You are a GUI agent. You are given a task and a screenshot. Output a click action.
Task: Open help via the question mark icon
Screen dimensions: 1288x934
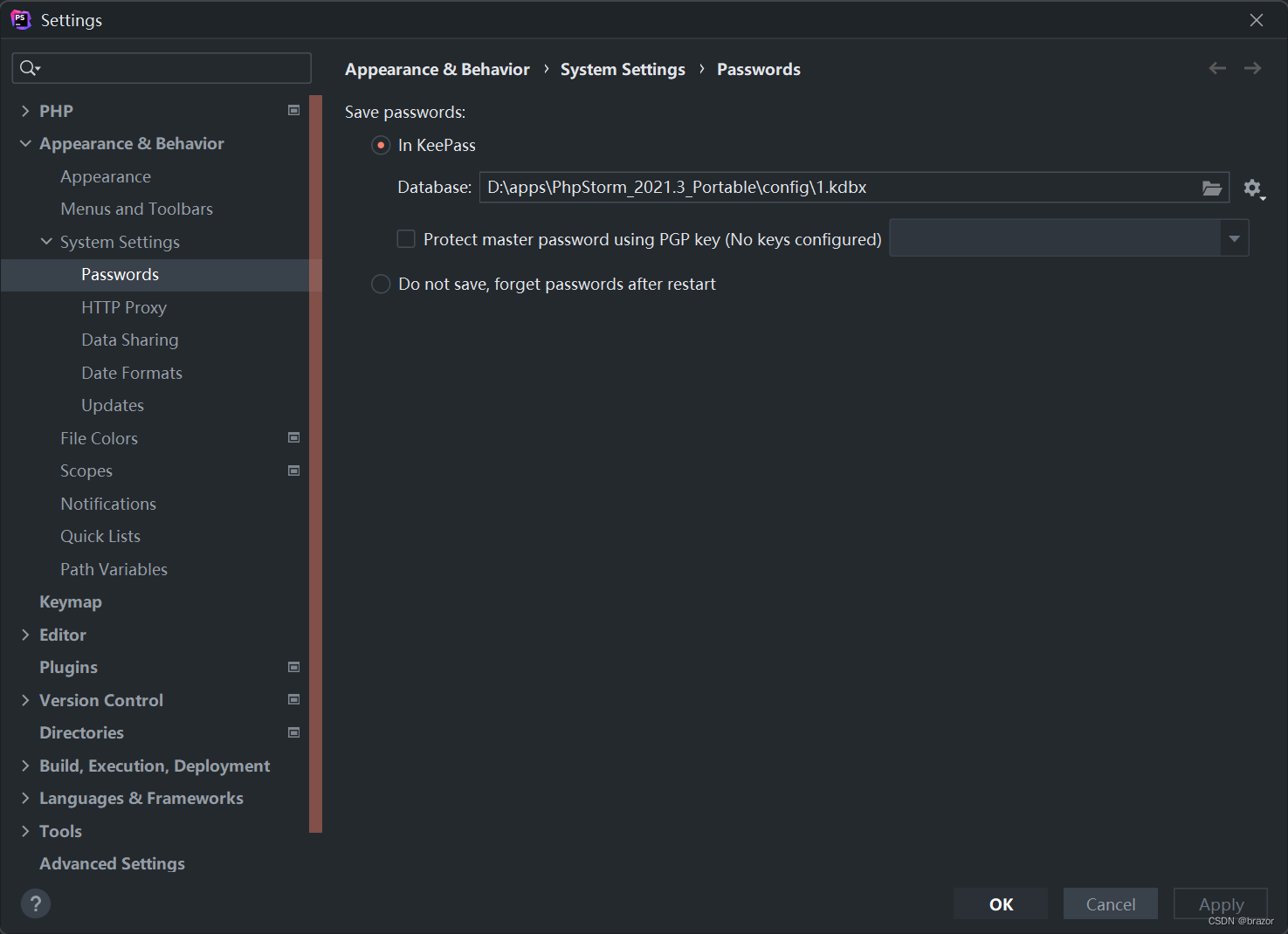coord(36,903)
